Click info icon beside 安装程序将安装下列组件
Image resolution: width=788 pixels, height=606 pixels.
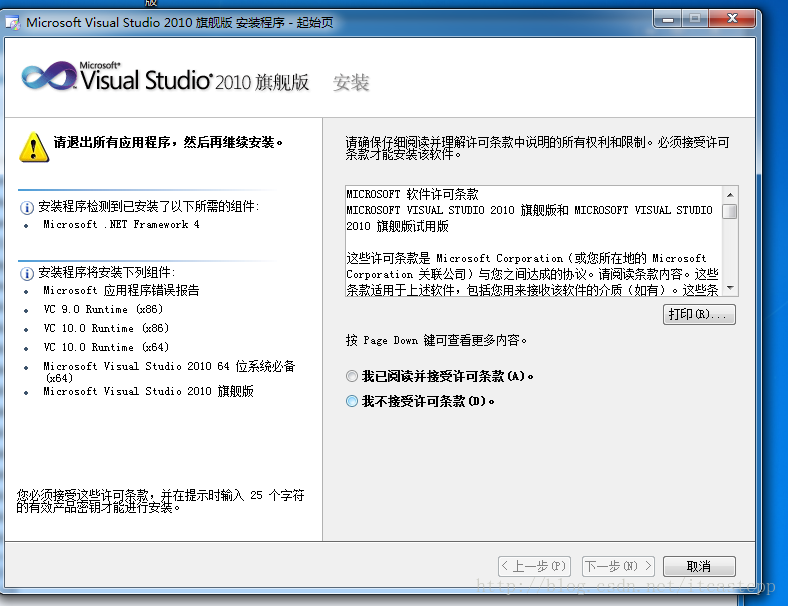[27, 273]
